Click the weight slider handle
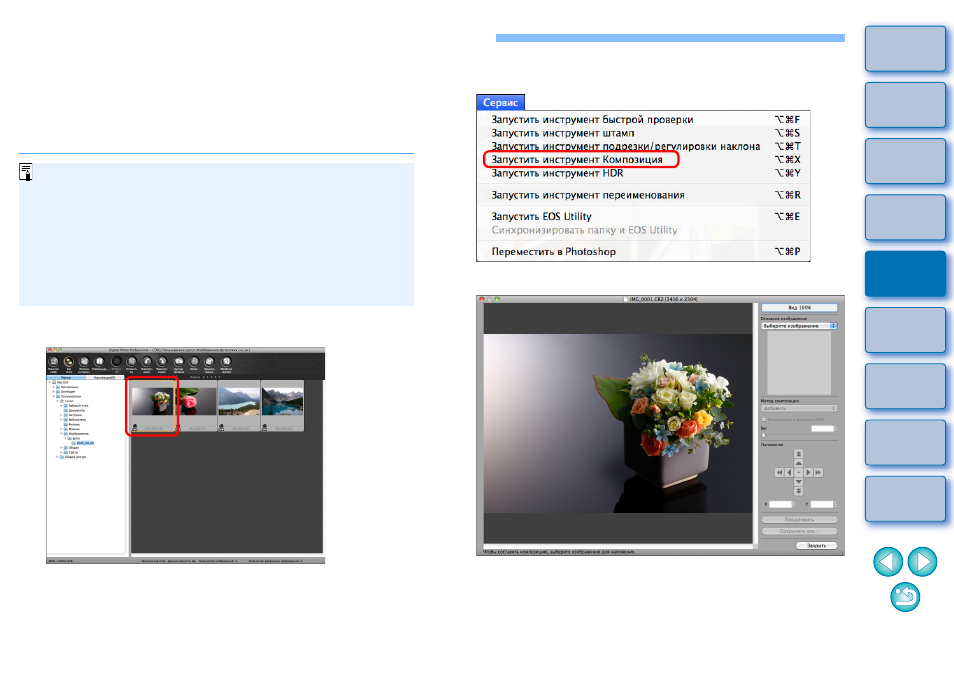The width and height of the screenshot is (954, 674). pyautogui.click(x=764, y=436)
